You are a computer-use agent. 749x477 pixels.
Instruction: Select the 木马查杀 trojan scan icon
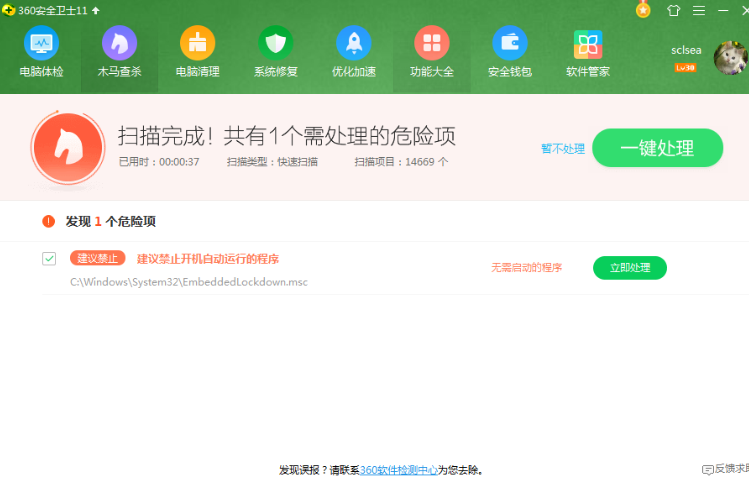(x=119, y=43)
